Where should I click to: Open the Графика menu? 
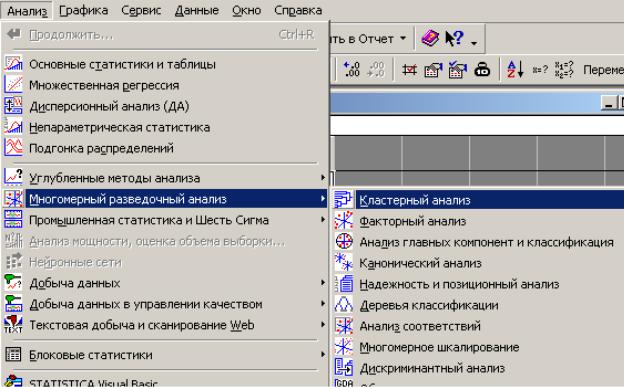(83, 10)
